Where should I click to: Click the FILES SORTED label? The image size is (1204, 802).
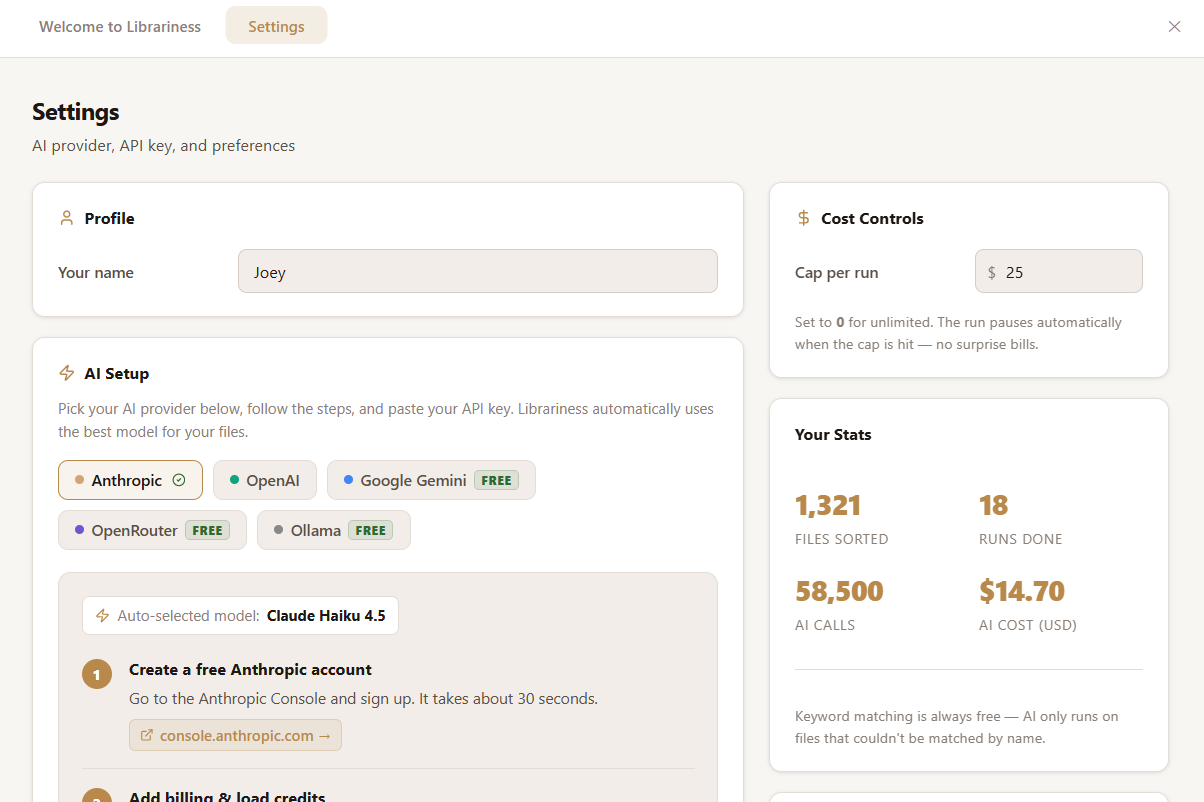(842, 539)
